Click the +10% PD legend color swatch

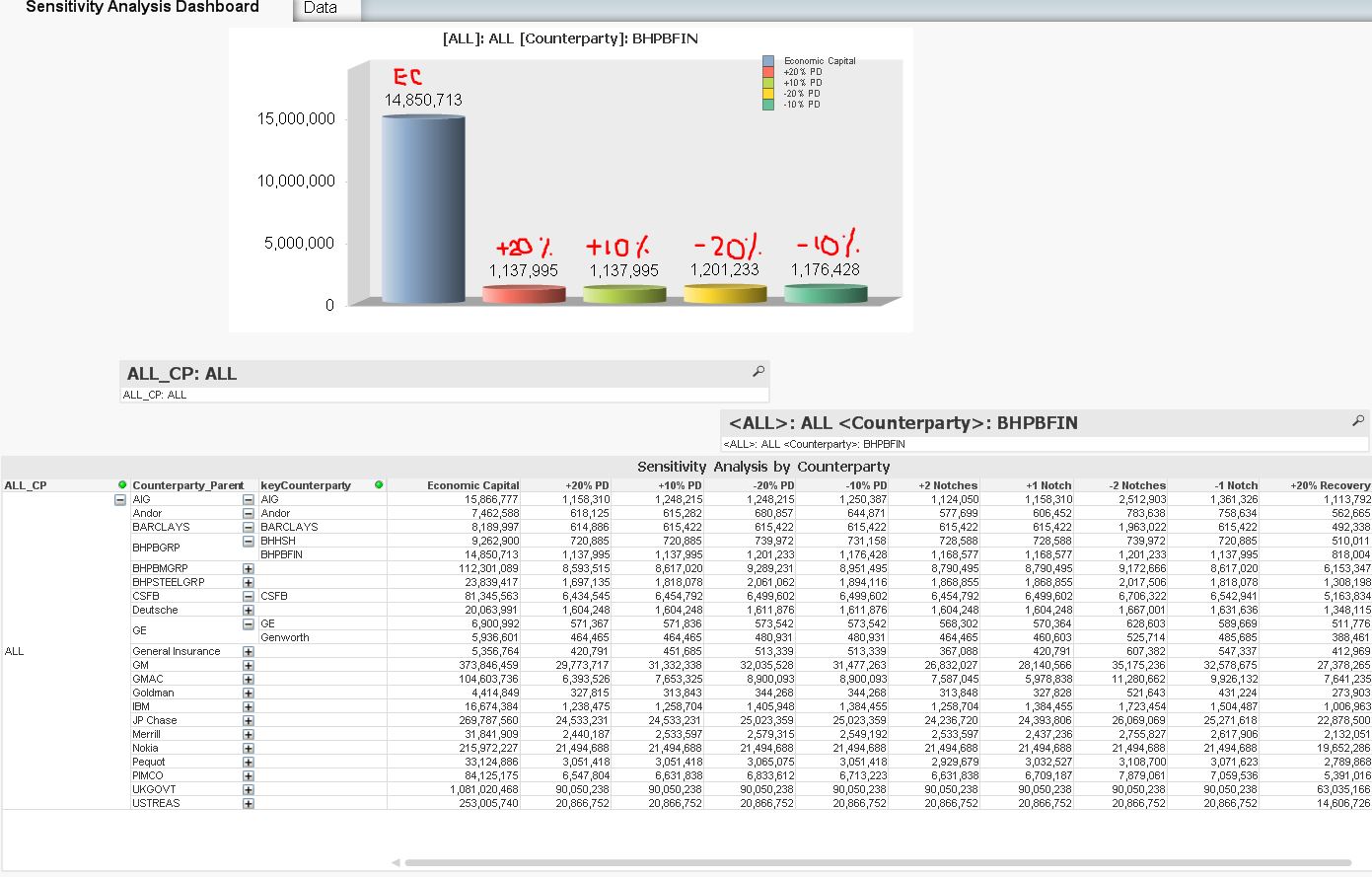point(768,83)
